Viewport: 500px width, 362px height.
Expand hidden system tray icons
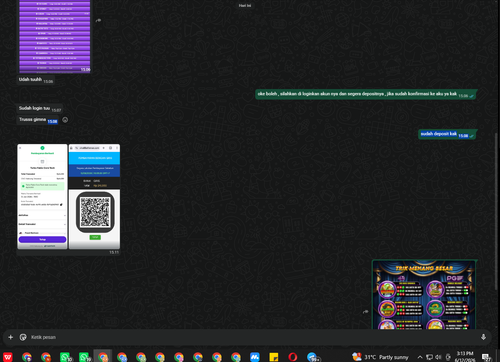point(420,357)
